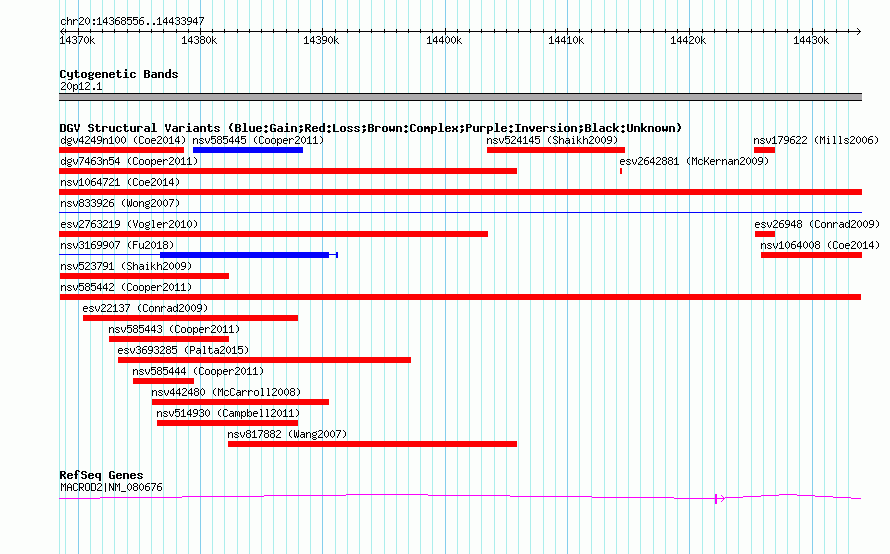Click the thin blue line of nsv833926
This screenshot has width=890, height=554.
[460, 213]
